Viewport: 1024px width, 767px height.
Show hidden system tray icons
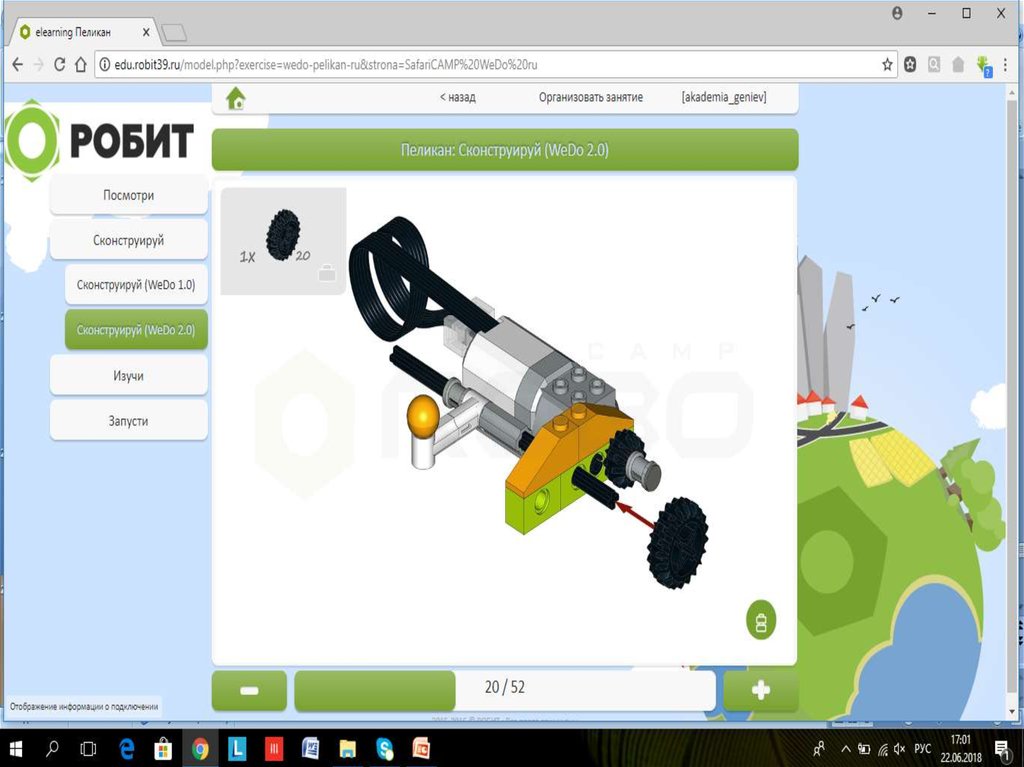tap(845, 748)
